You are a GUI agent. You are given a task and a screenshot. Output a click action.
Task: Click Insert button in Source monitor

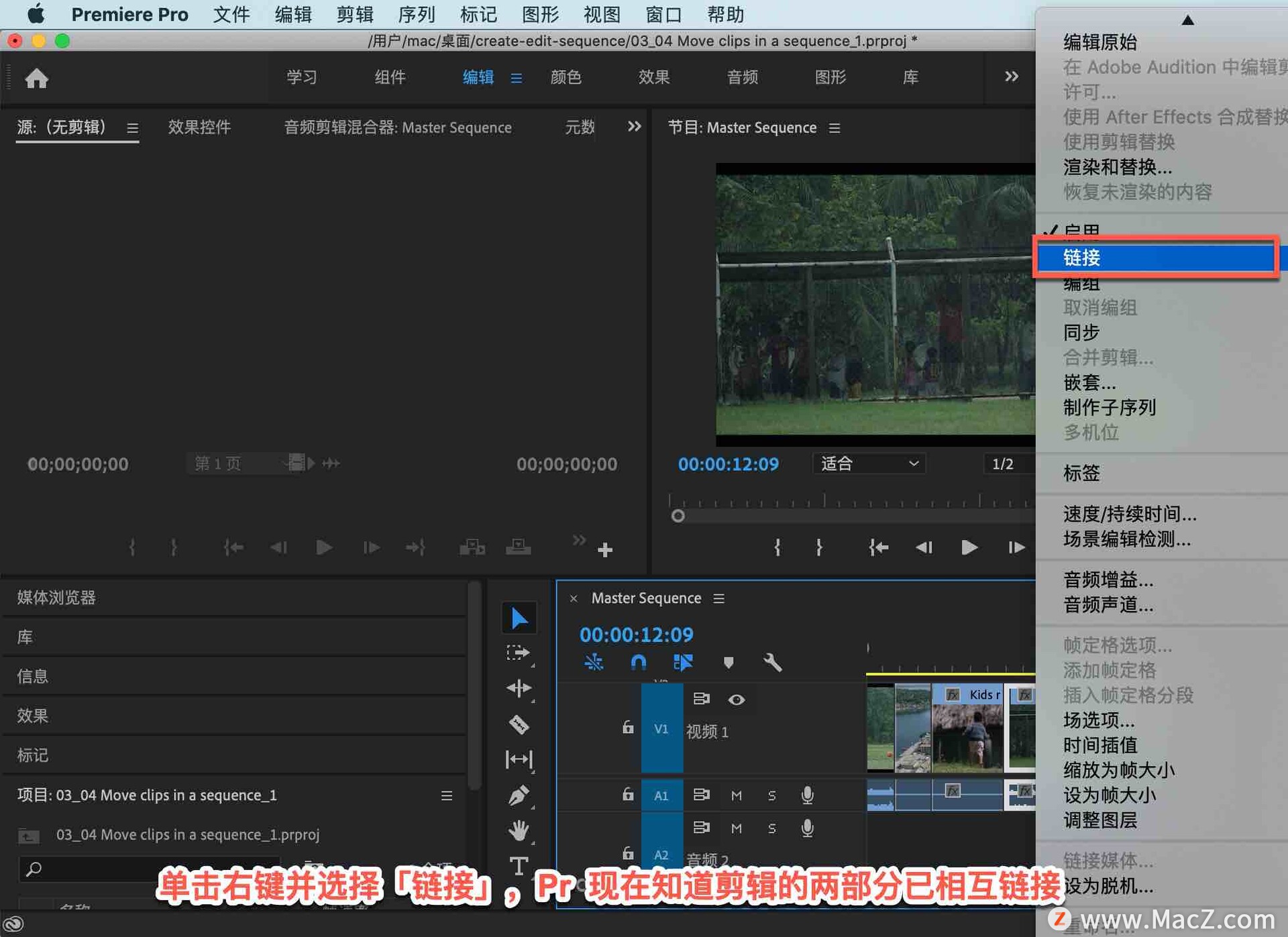[472, 548]
